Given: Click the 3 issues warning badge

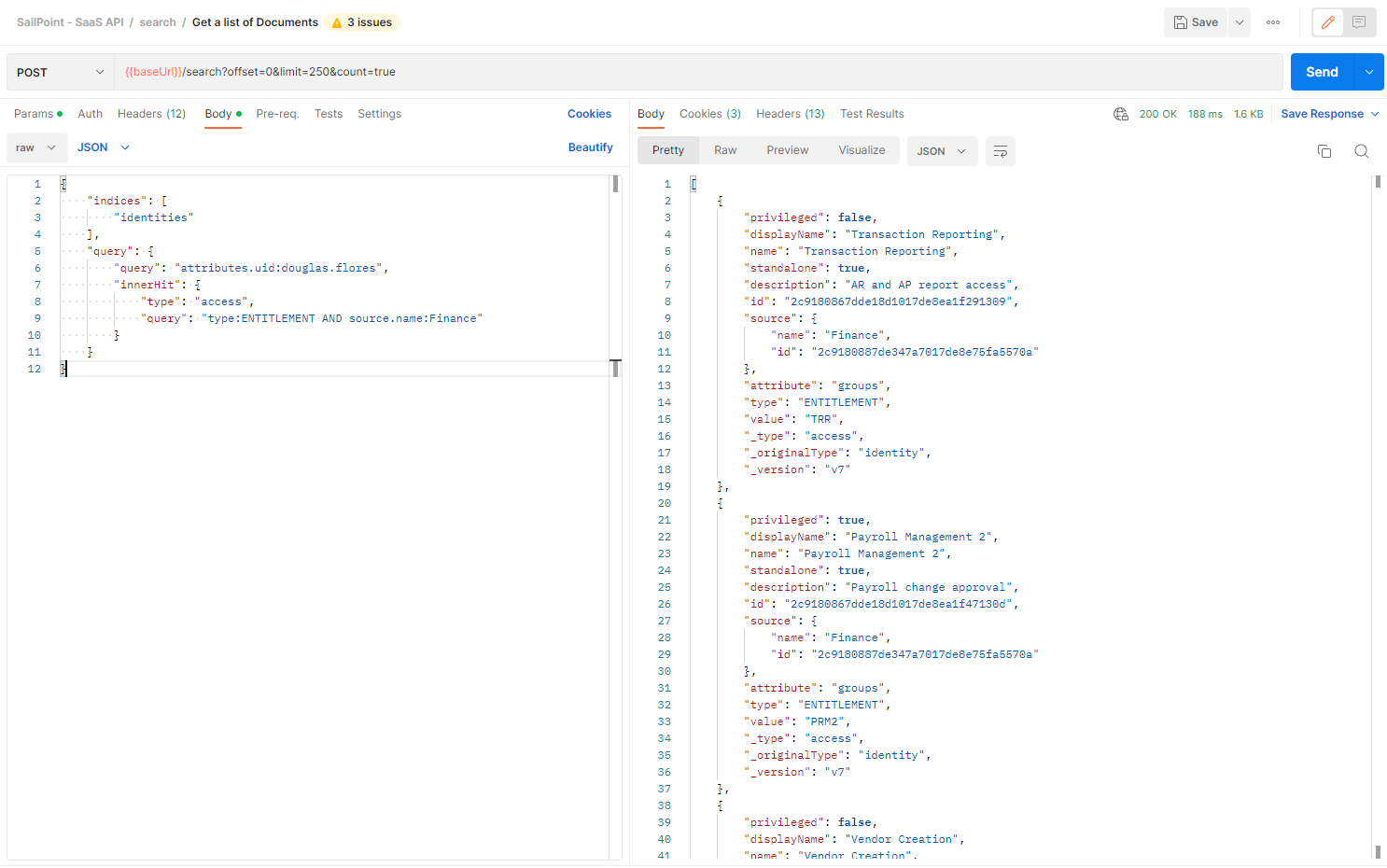Looking at the screenshot, I should (x=362, y=21).
